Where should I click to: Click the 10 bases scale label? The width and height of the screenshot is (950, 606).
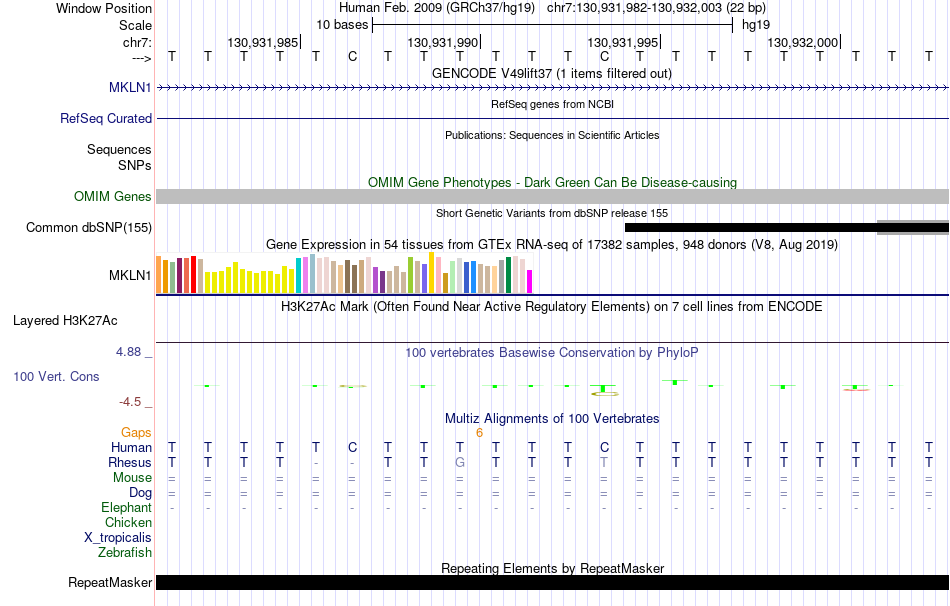coord(342,25)
